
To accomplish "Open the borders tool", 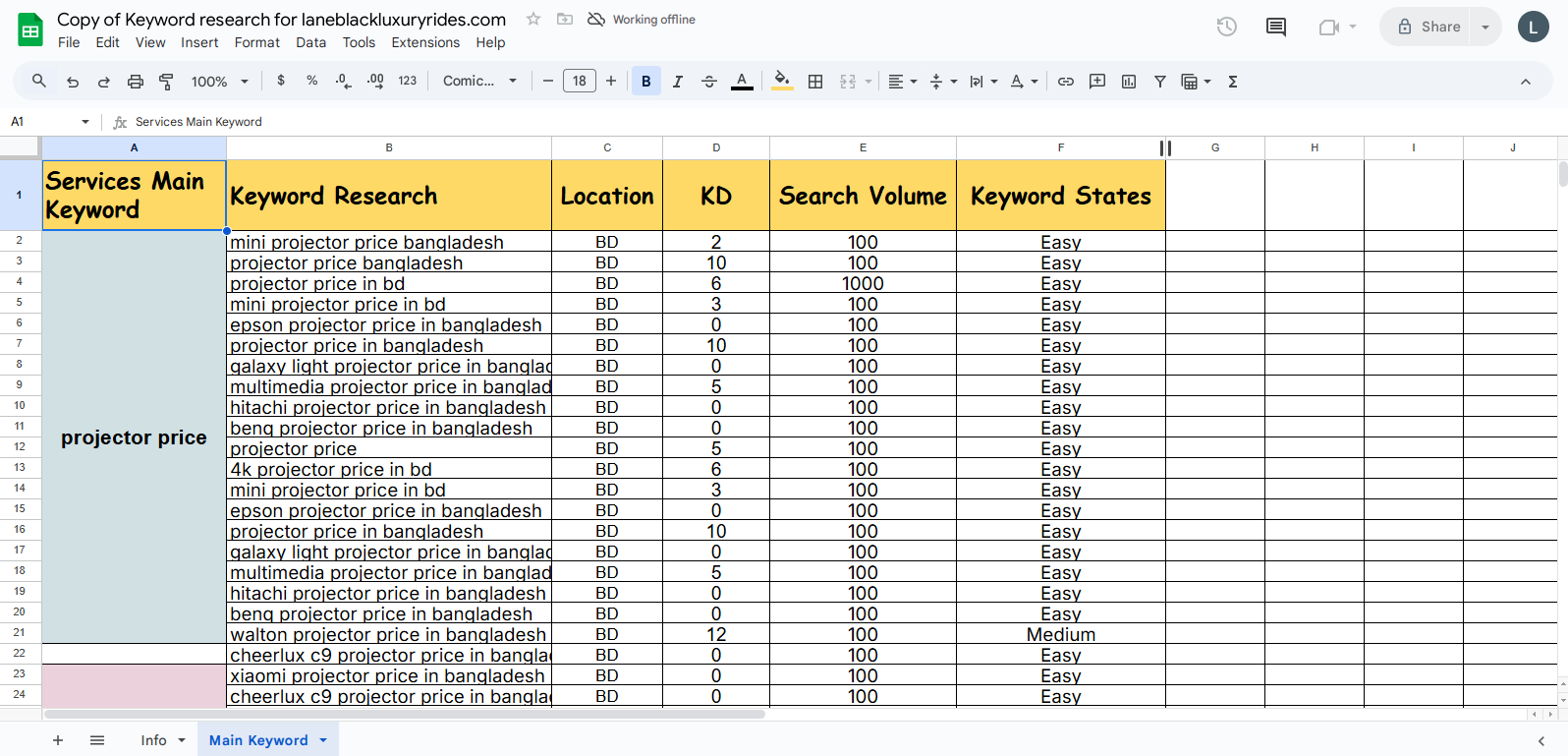I will (x=815, y=82).
